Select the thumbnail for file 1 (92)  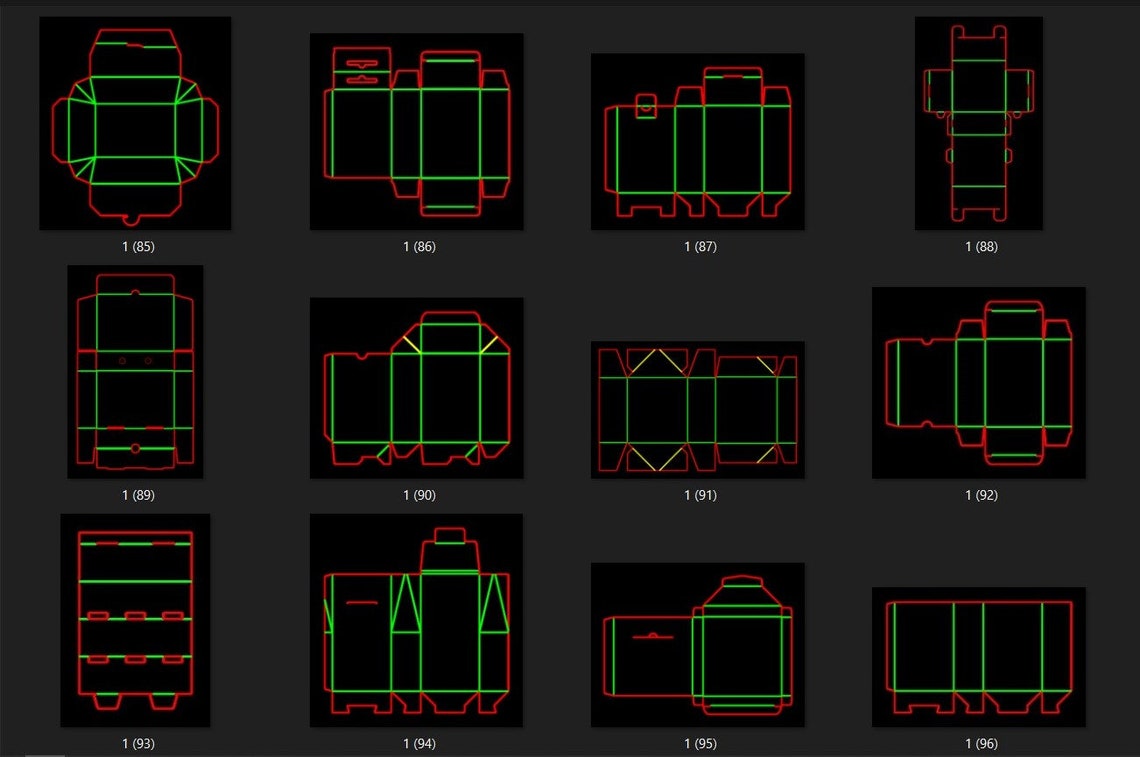(979, 382)
